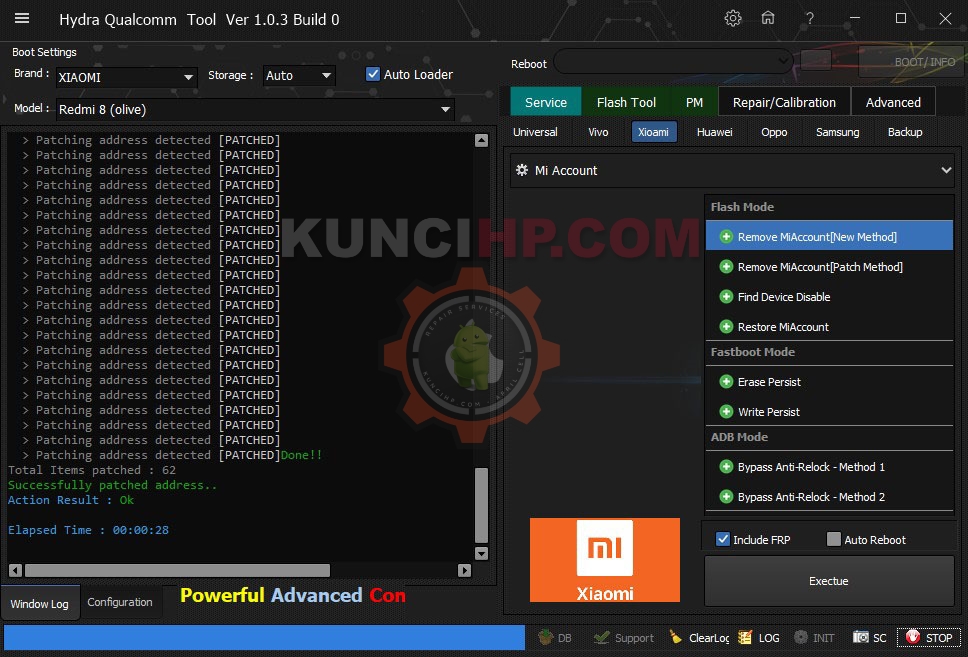This screenshot has height=657, width=968.
Task: Toggle the Auto Loader checkbox
Action: (x=373, y=74)
